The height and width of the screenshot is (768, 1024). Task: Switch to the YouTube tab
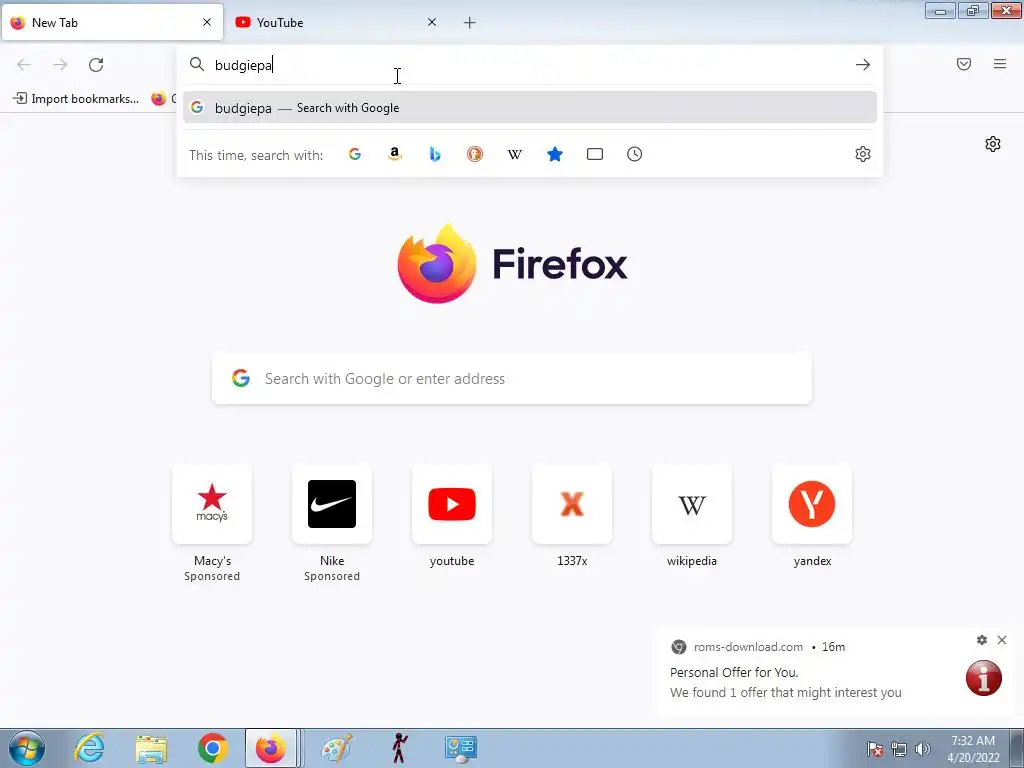click(x=336, y=22)
